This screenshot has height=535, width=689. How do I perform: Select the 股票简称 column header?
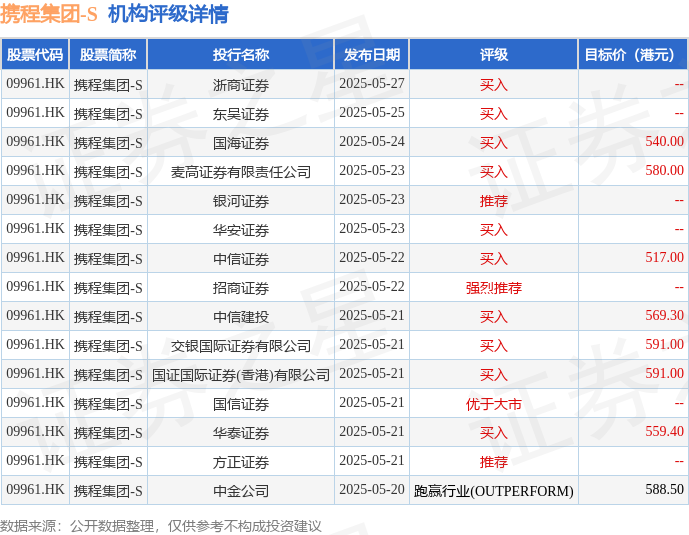coord(108,55)
